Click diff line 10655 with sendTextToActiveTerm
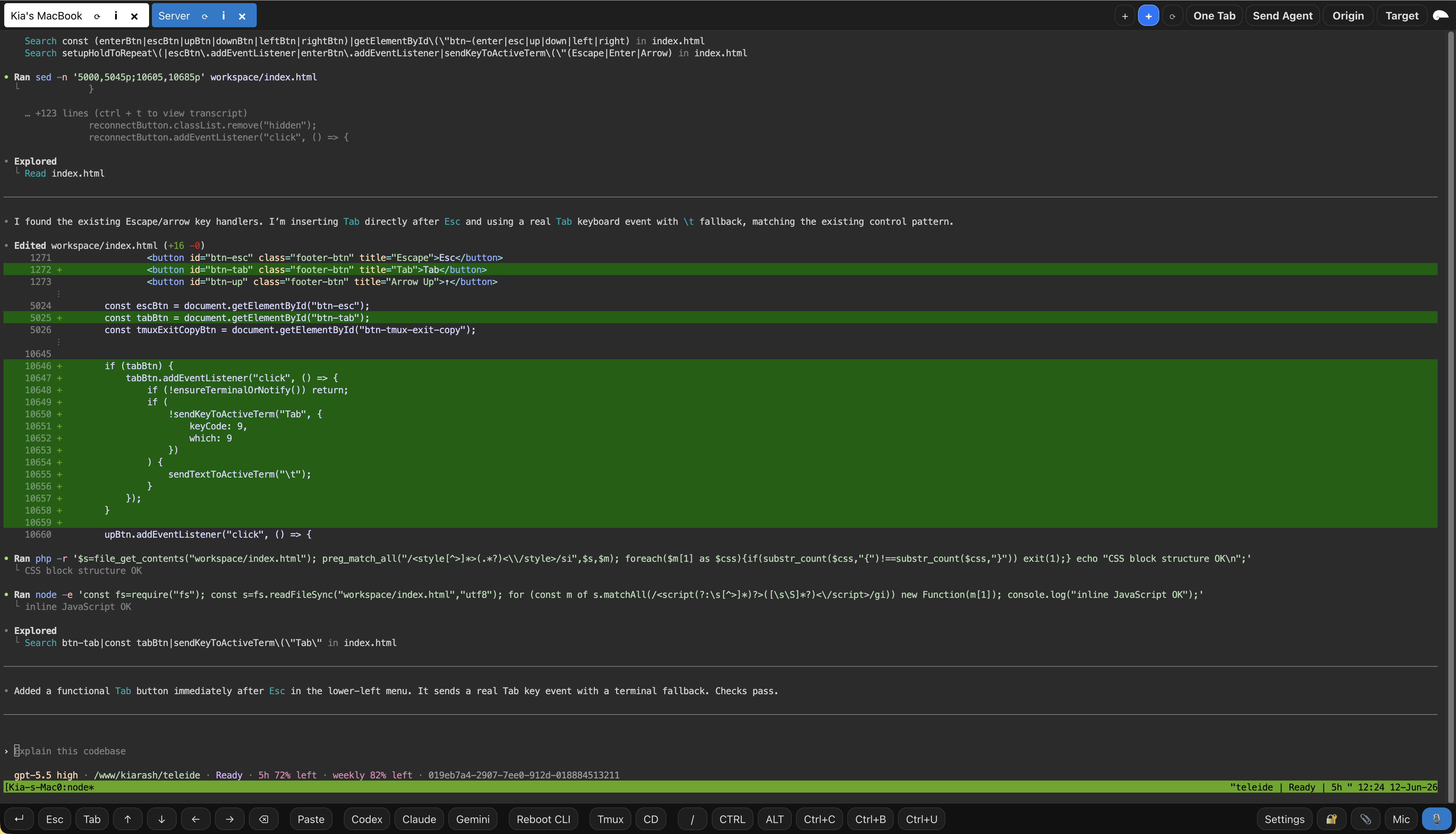 [721, 474]
